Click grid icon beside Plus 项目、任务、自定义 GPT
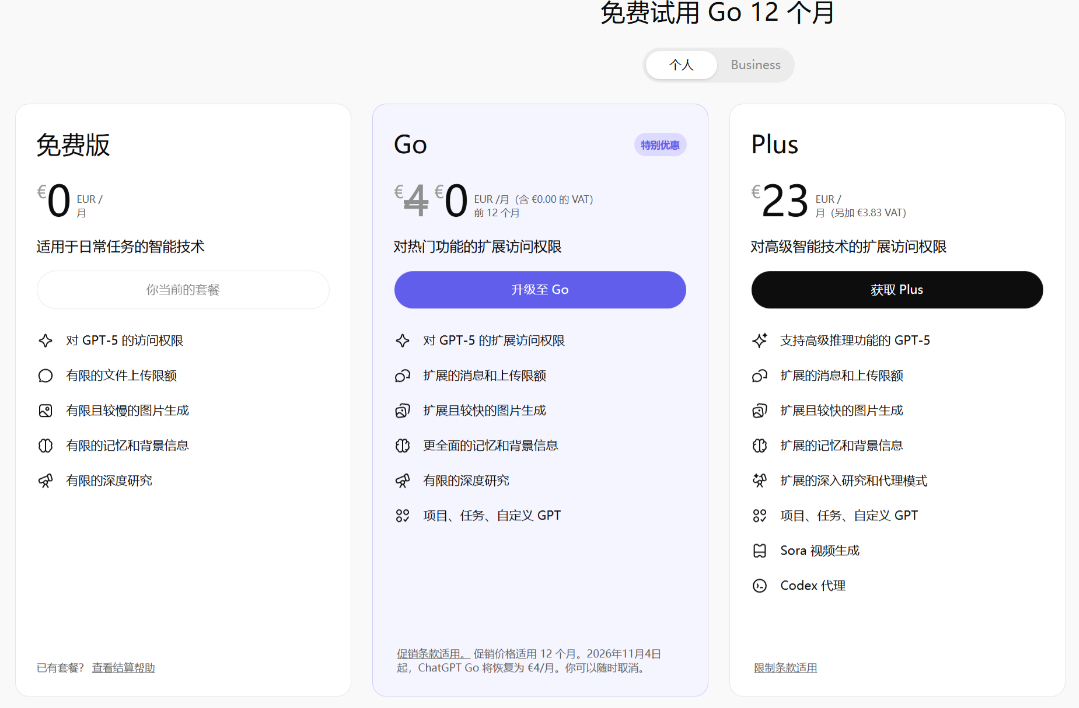This screenshot has height=708, width=1079. (x=760, y=516)
